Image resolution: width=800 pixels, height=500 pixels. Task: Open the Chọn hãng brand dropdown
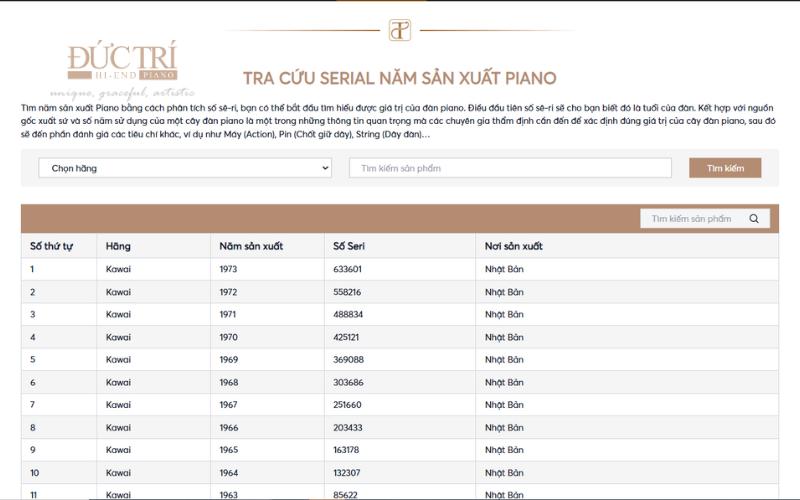(x=185, y=168)
